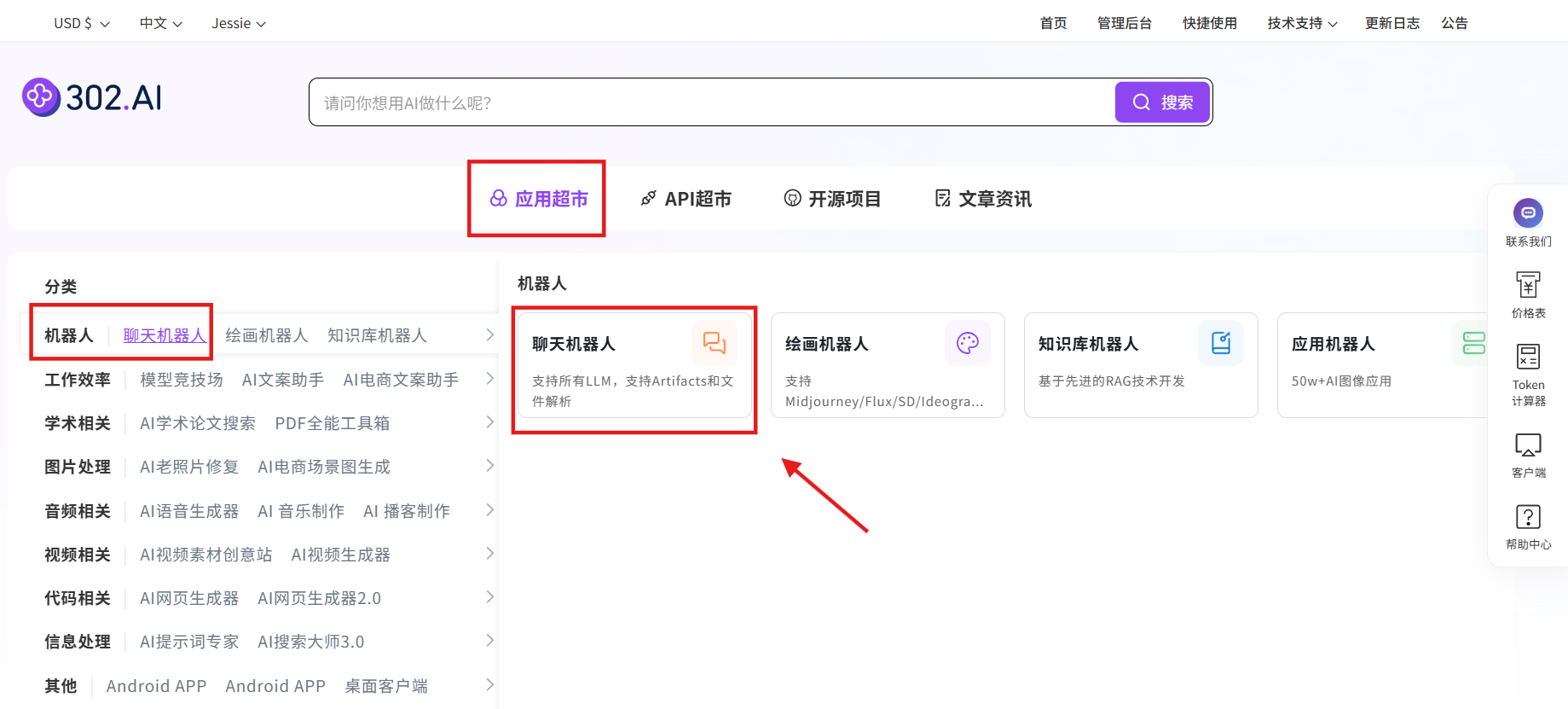Image resolution: width=1568 pixels, height=709 pixels.
Task: Open the Token 计算器 icon
Action: [1528, 357]
